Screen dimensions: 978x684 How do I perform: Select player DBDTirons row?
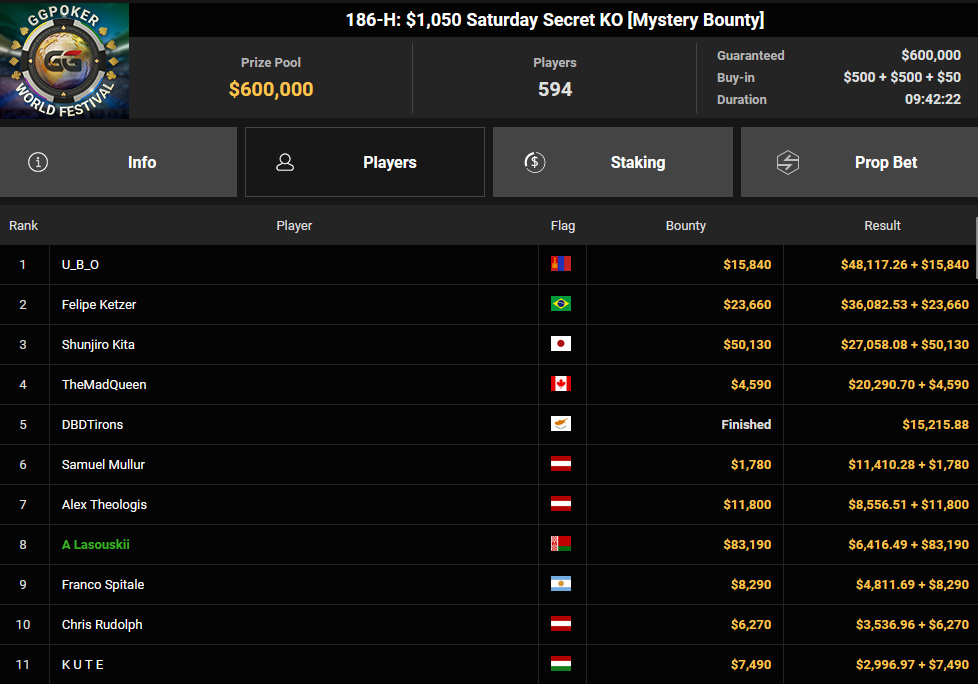[92, 425]
